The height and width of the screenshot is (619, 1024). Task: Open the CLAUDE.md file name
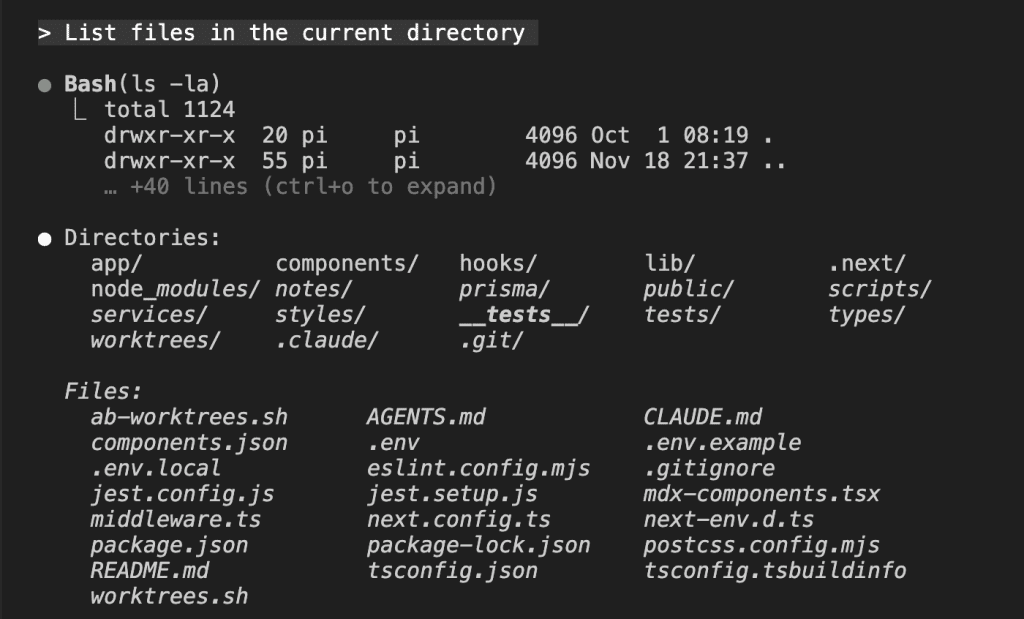pyautogui.click(x=702, y=417)
